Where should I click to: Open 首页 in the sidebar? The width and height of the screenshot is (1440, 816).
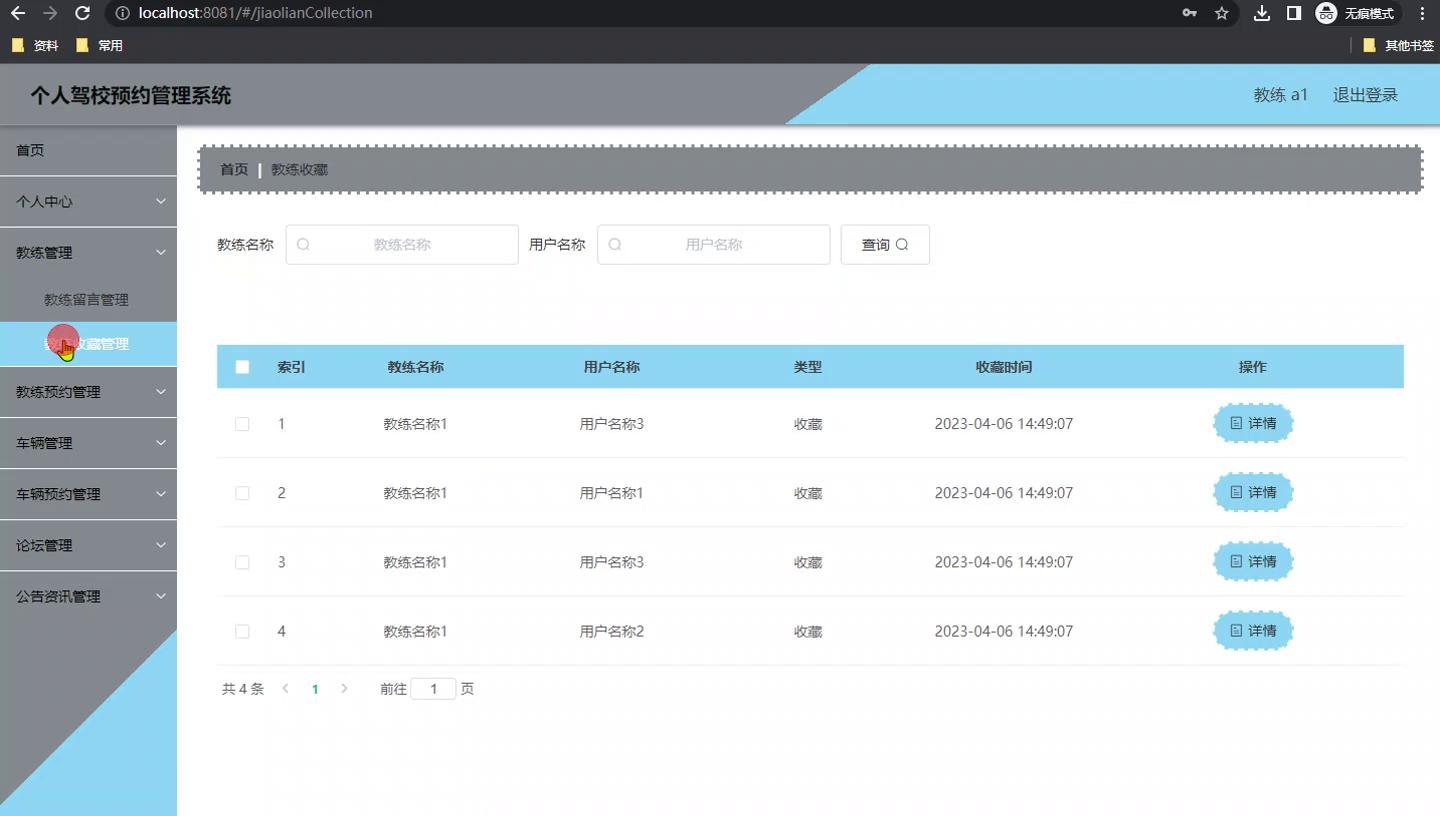click(88, 150)
